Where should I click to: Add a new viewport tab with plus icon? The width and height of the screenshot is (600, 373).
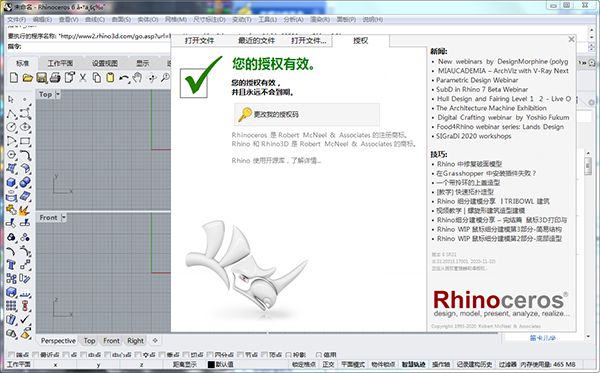(x=155, y=340)
